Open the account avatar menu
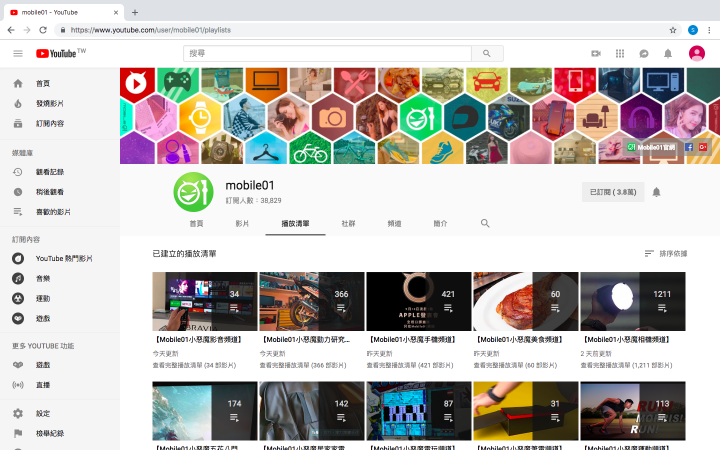This screenshot has width=720, height=450. click(697, 53)
